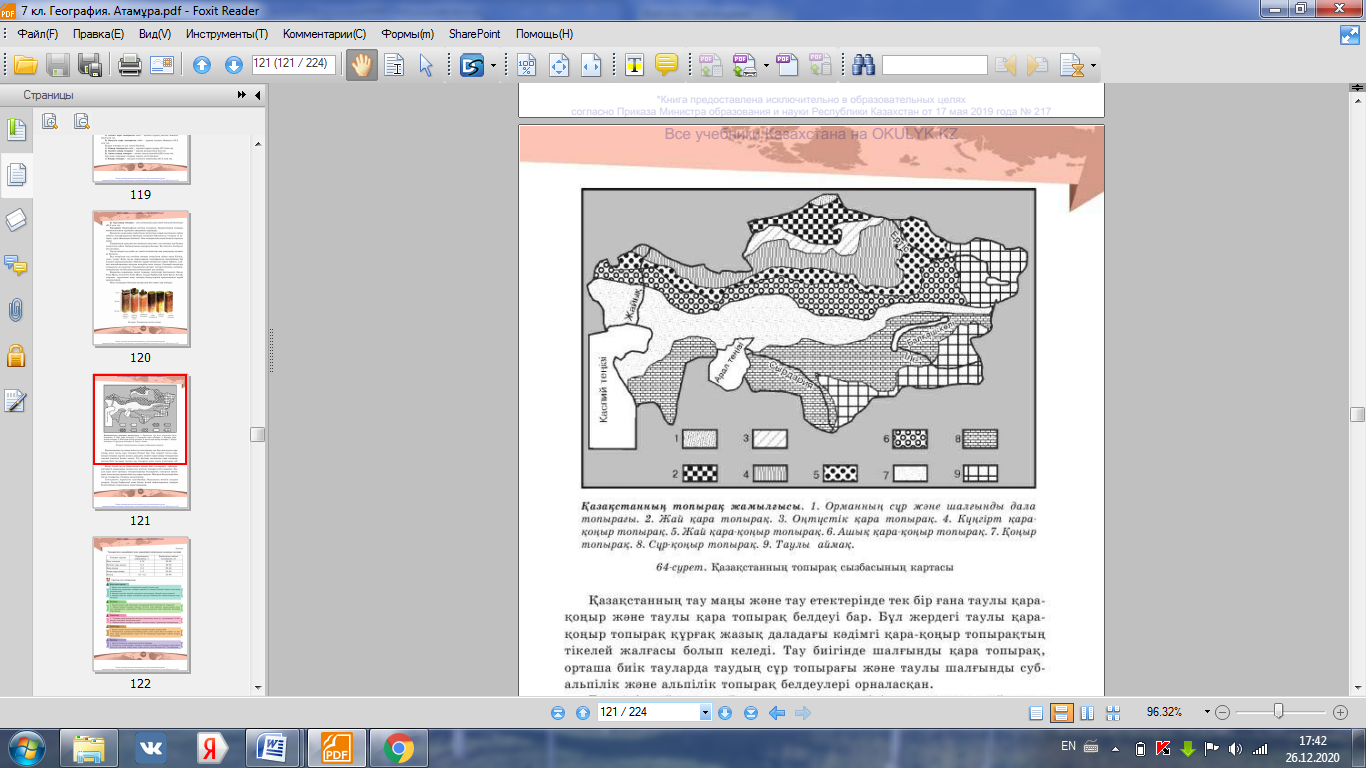
Task: Click the Save floppy disk icon
Action: 58,65
